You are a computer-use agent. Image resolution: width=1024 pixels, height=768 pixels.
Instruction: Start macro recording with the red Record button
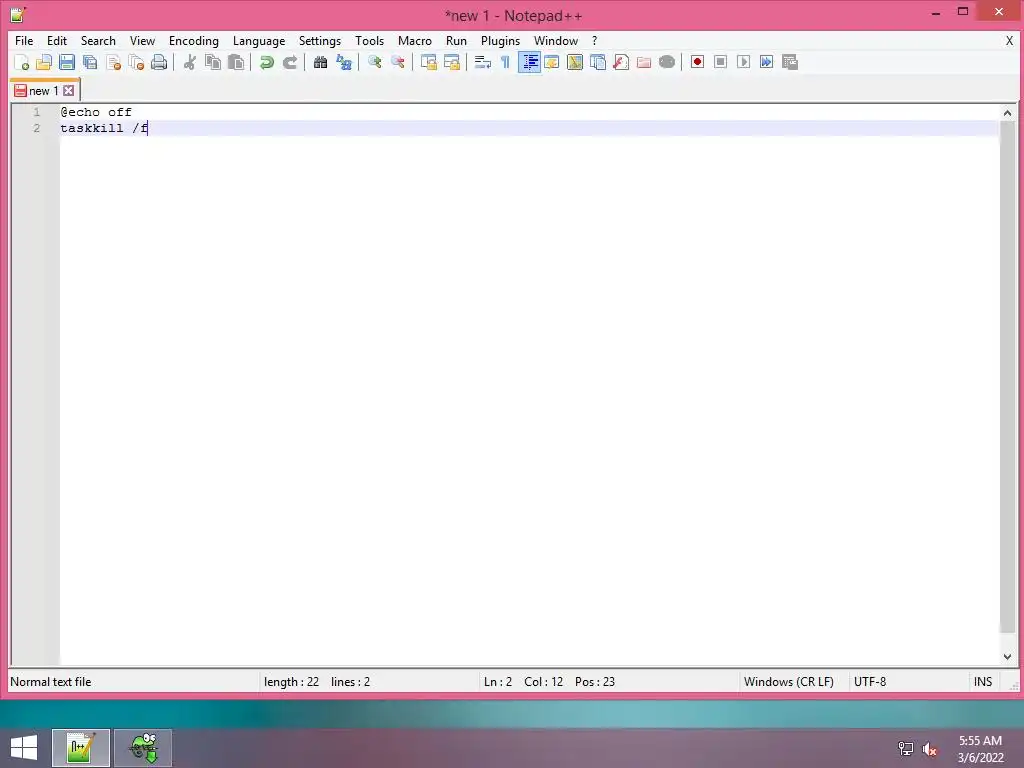point(697,62)
